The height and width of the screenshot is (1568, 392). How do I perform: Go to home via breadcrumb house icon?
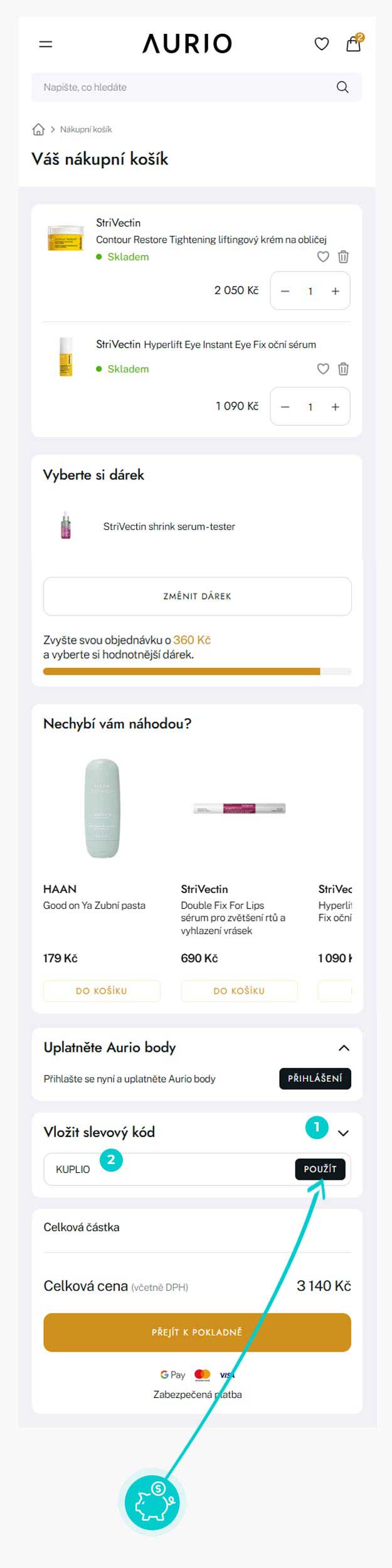(38, 129)
